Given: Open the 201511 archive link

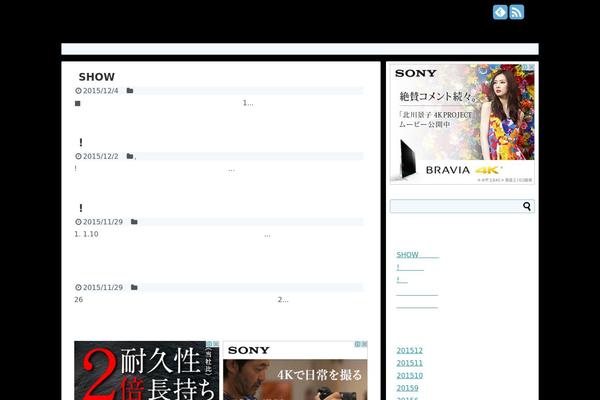Looking at the screenshot, I should [x=409, y=363].
